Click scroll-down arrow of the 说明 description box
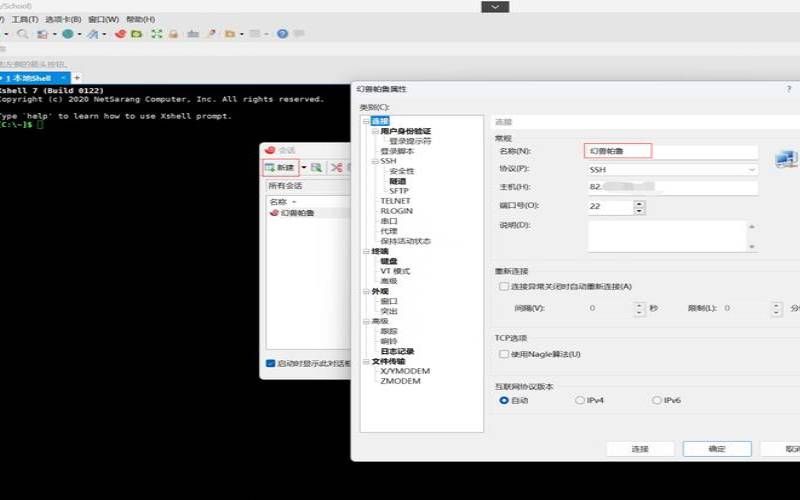800x500 pixels. (752, 247)
